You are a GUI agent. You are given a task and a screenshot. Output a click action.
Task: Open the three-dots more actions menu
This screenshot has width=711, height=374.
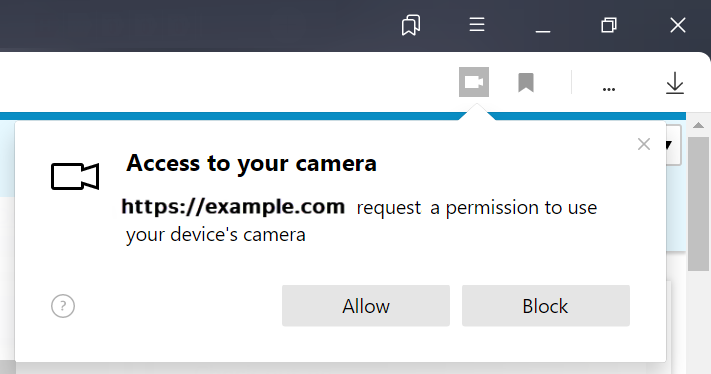point(609,89)
